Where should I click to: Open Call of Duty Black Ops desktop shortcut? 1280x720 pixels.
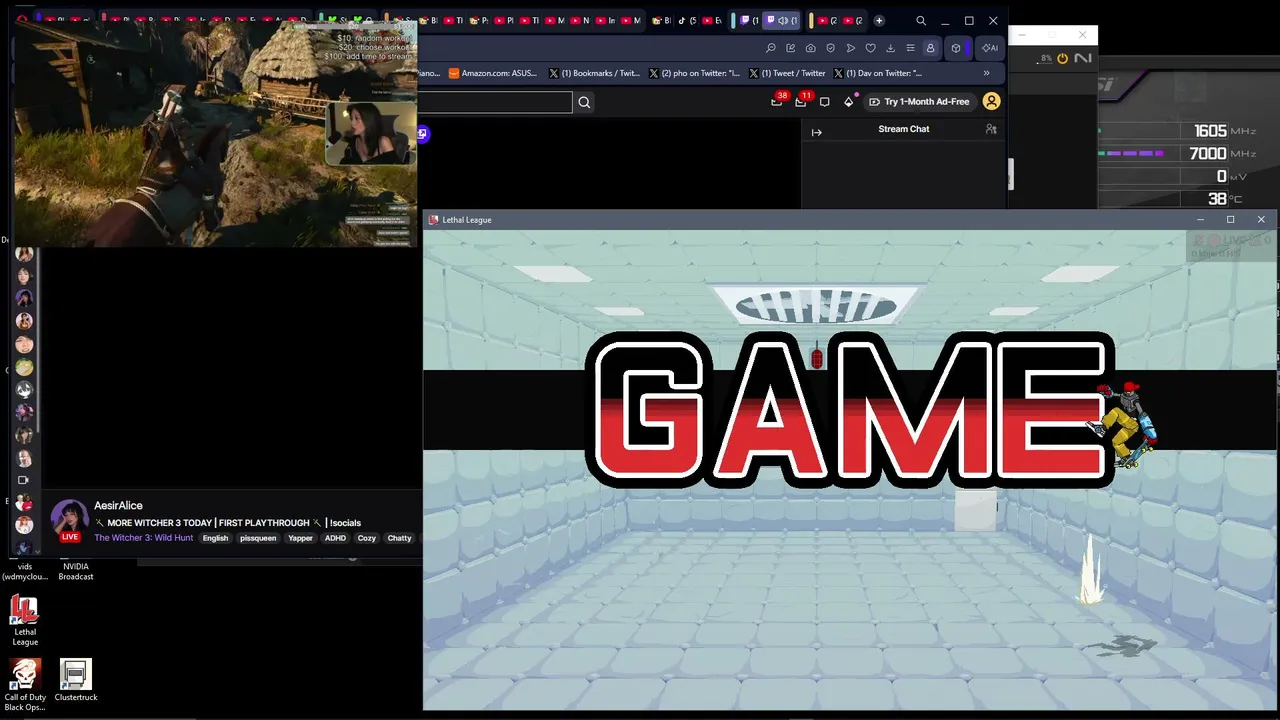(25, 685)
